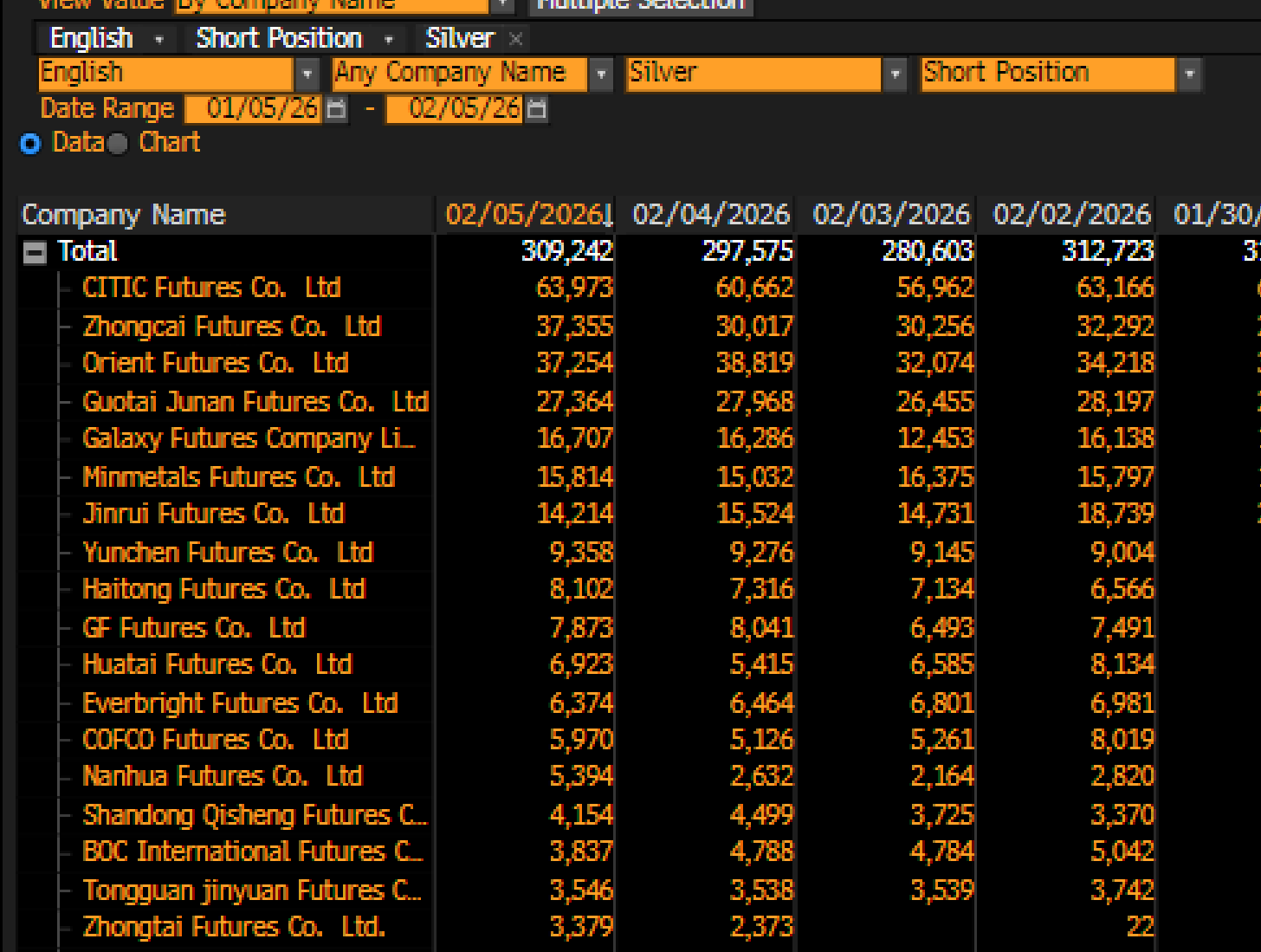Select CITIC Futures Co. Ltd row
Image resolution: width=1261 pixels, height=952 pixels.
point(211,288)
